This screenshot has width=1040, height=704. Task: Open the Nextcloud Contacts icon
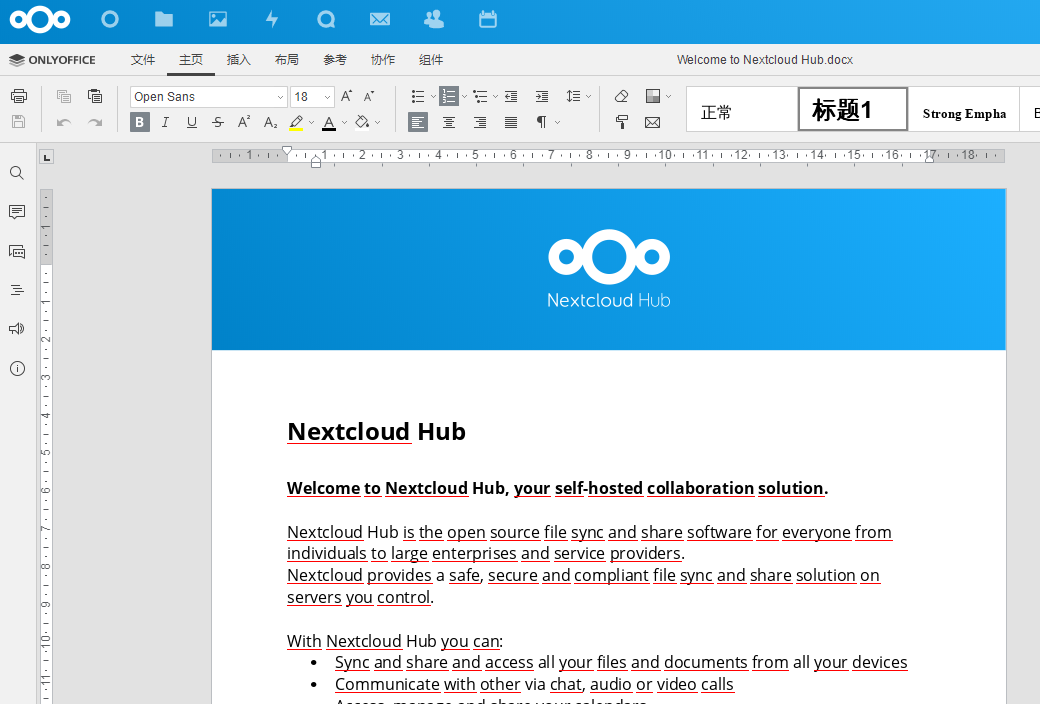pyautogui.click(x=434, y=19)
